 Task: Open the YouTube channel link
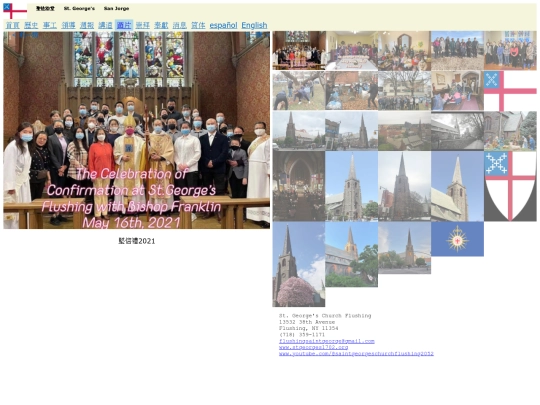356,353
